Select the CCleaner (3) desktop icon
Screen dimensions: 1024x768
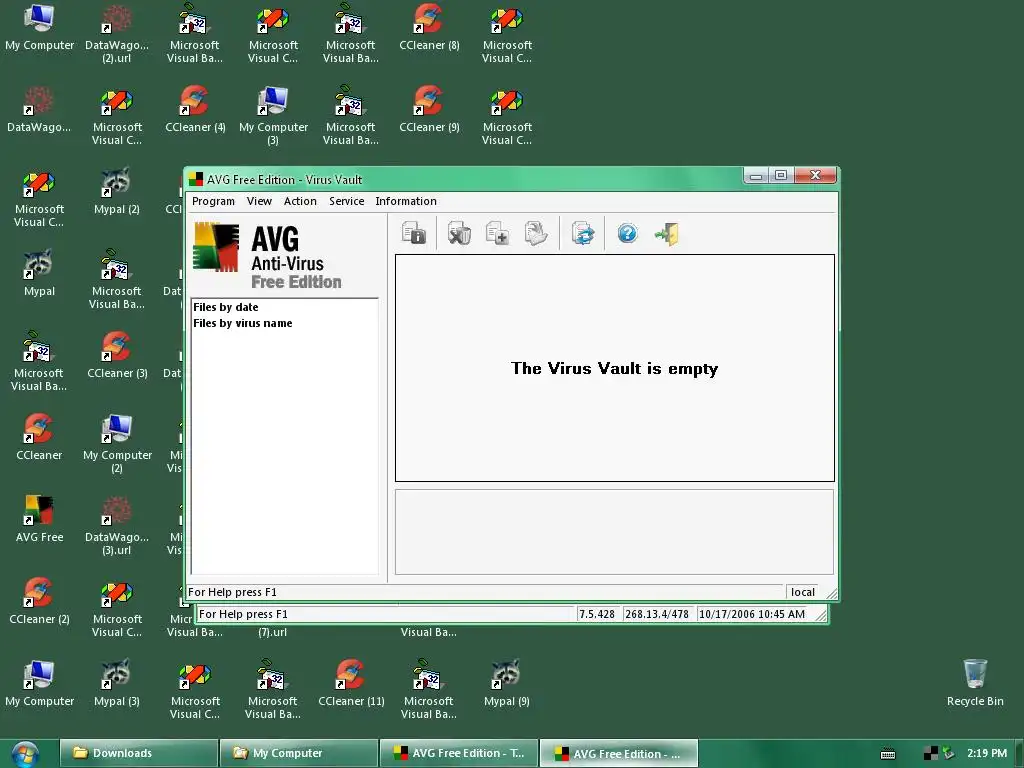[117, 355]
